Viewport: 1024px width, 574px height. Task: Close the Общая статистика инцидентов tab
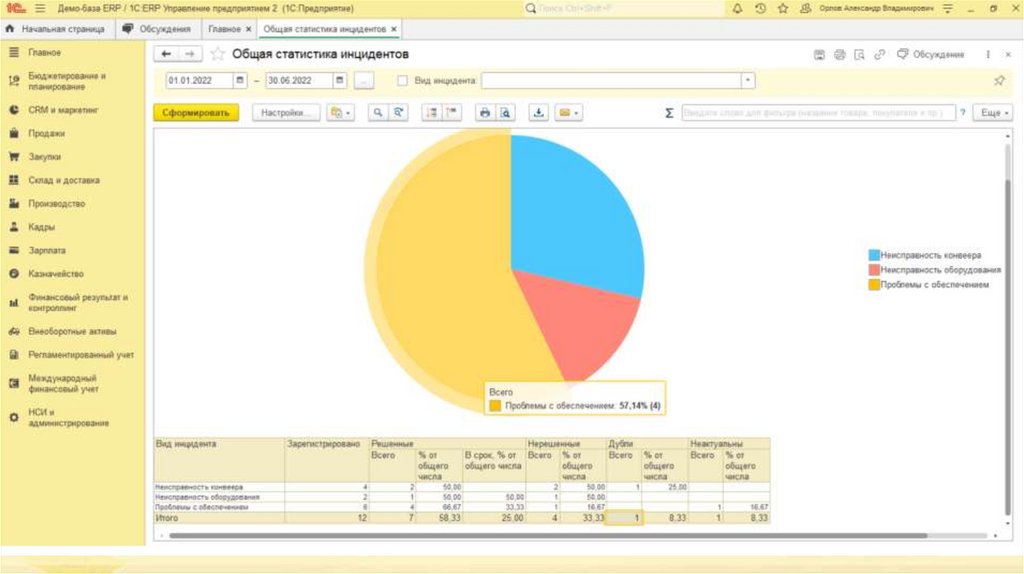[394, 29]
